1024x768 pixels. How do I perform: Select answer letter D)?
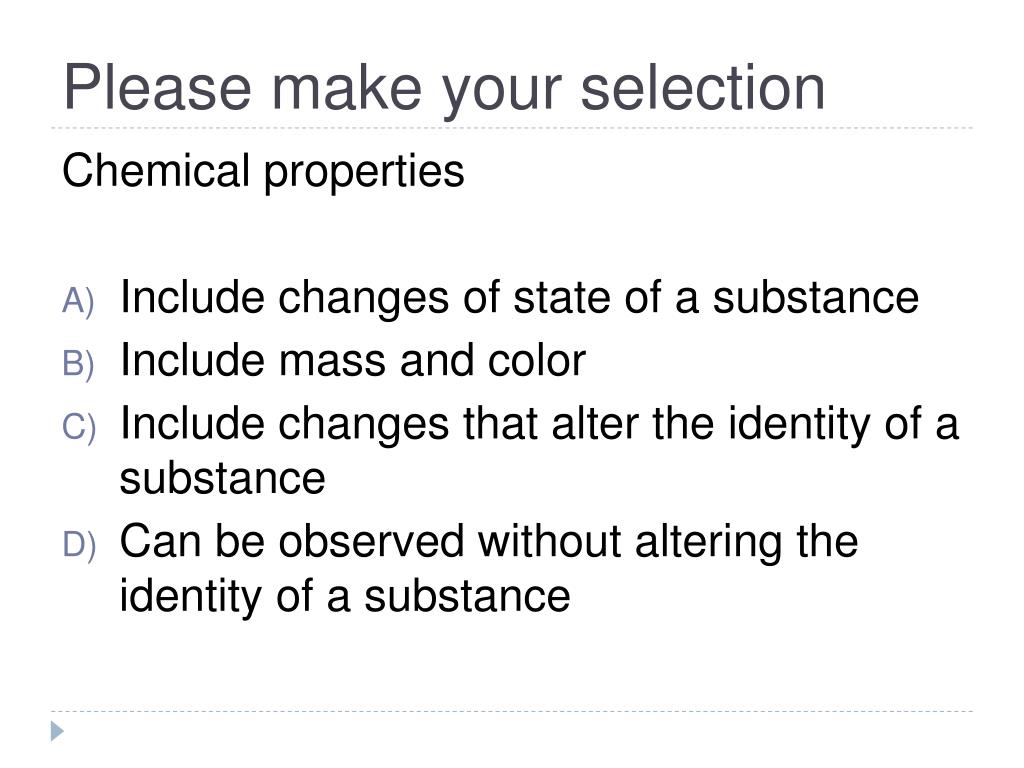click(79, 544)
